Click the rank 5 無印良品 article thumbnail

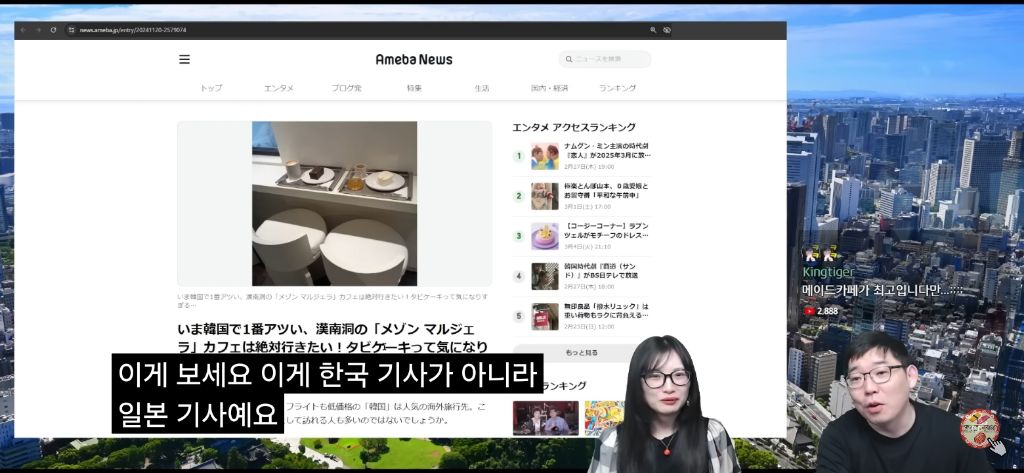point(545,316)
